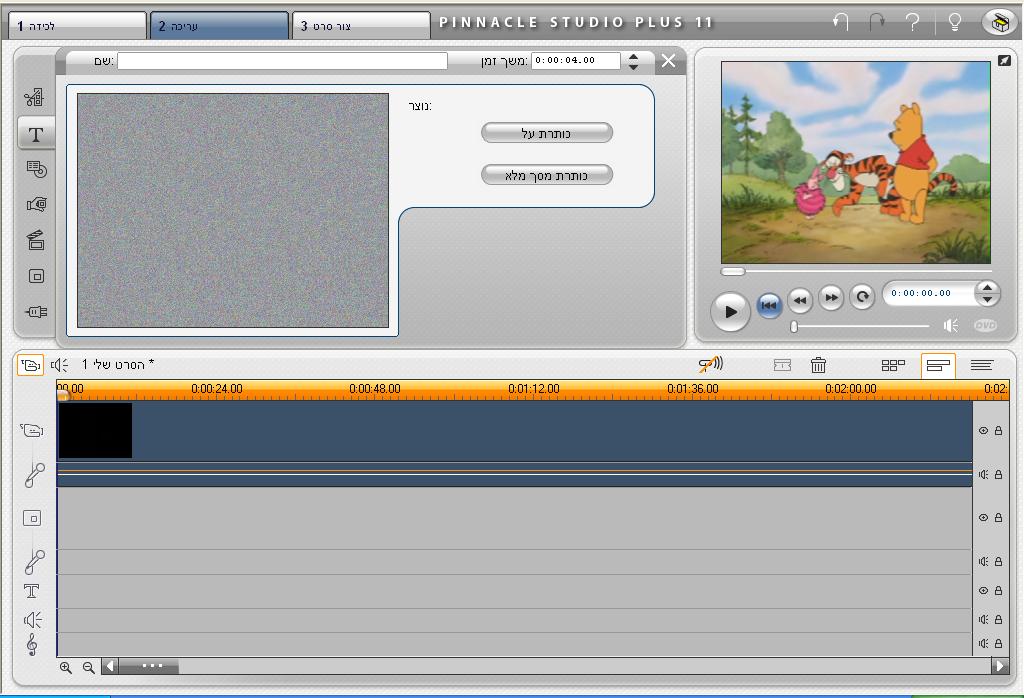
Task: Click the overlay track header icon
Action: (x=32, y=518)
